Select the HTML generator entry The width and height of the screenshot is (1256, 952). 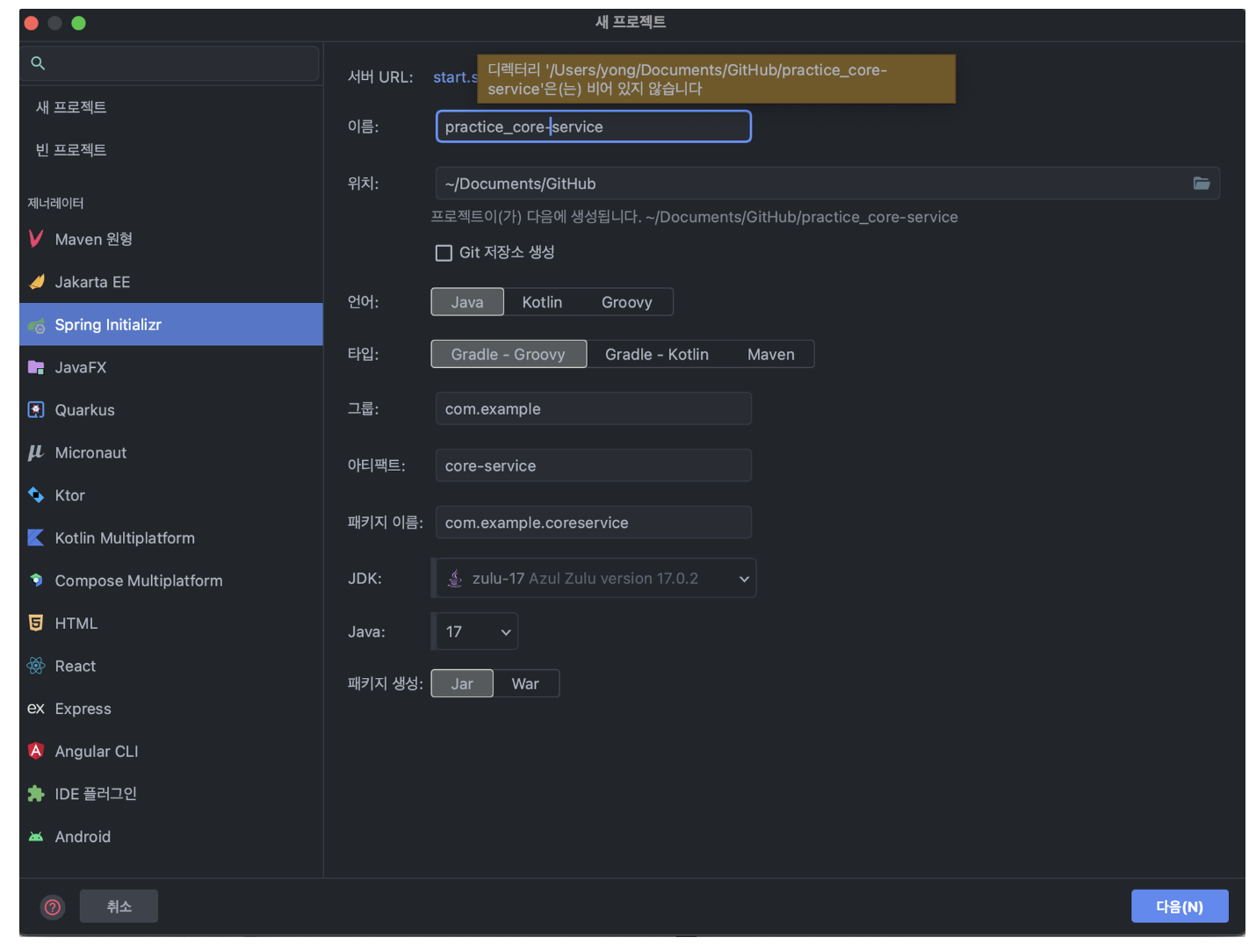tap(171, 623)
